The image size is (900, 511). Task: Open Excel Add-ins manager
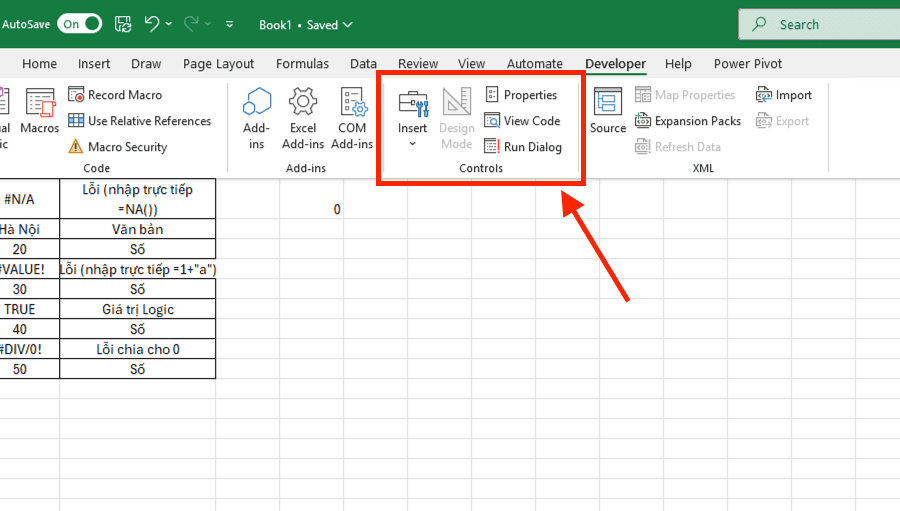(x=303, y=117)
